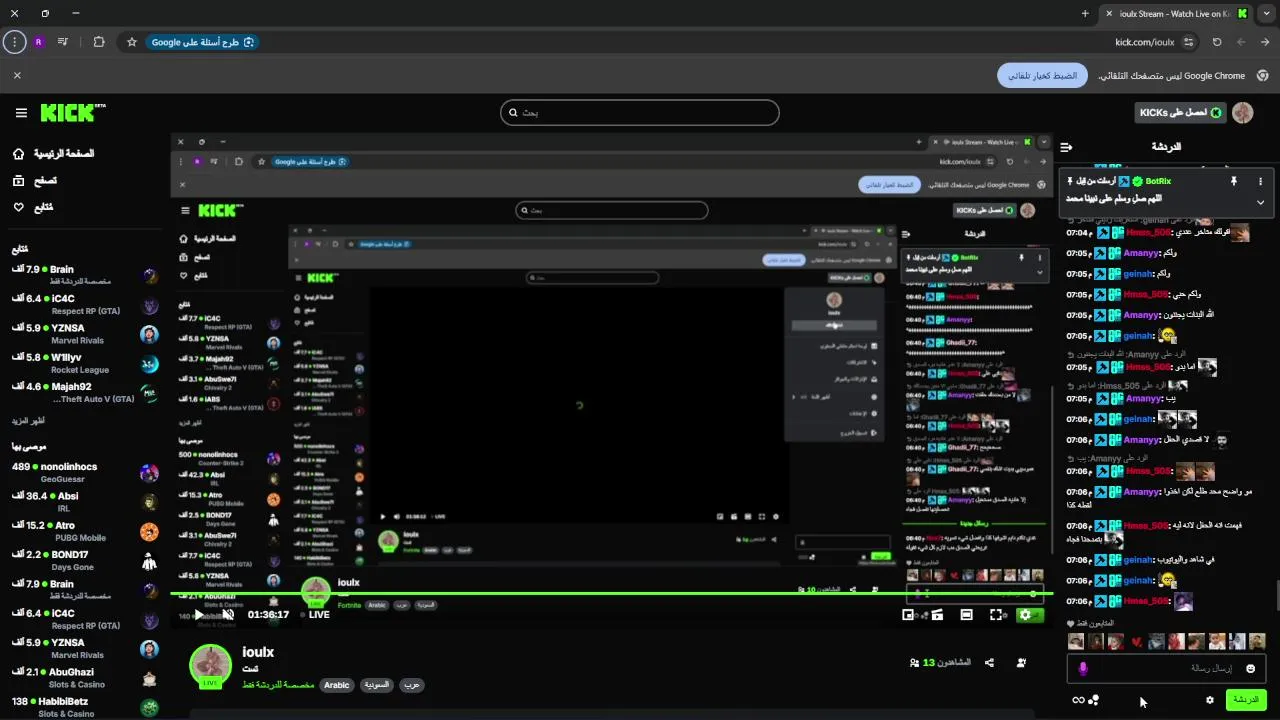1280x720 pixels.
Task: Click the infinity icon below chat
Action: [1078, 700]
